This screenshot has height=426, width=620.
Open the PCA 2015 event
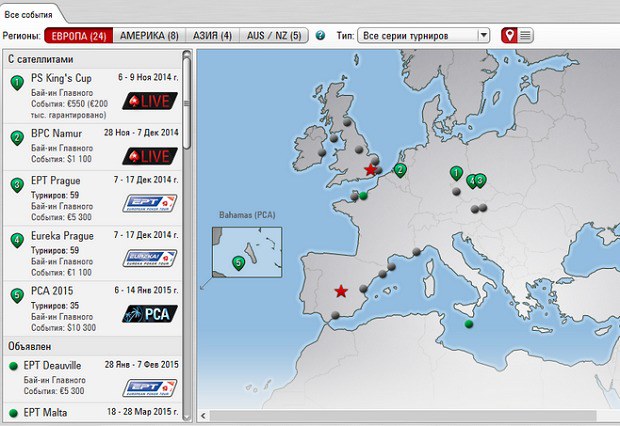[93, 309]
